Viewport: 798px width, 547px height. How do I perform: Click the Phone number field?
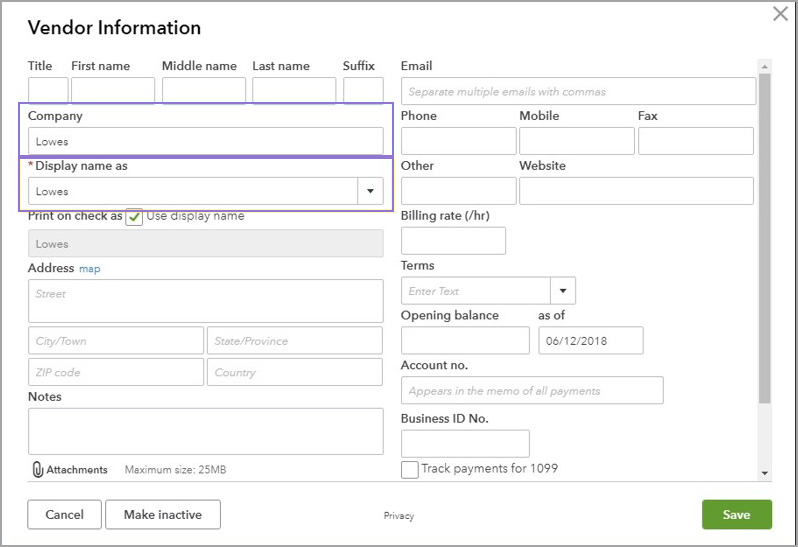pyautogui.click(x=459, y=141)
